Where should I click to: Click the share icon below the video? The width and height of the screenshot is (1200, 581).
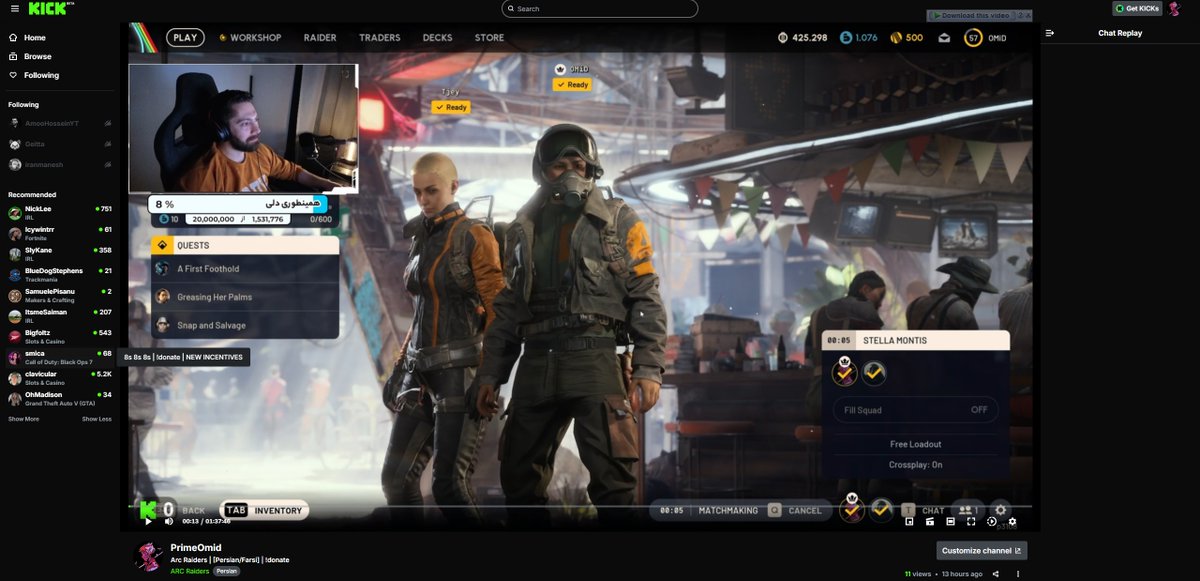[994, 574]
